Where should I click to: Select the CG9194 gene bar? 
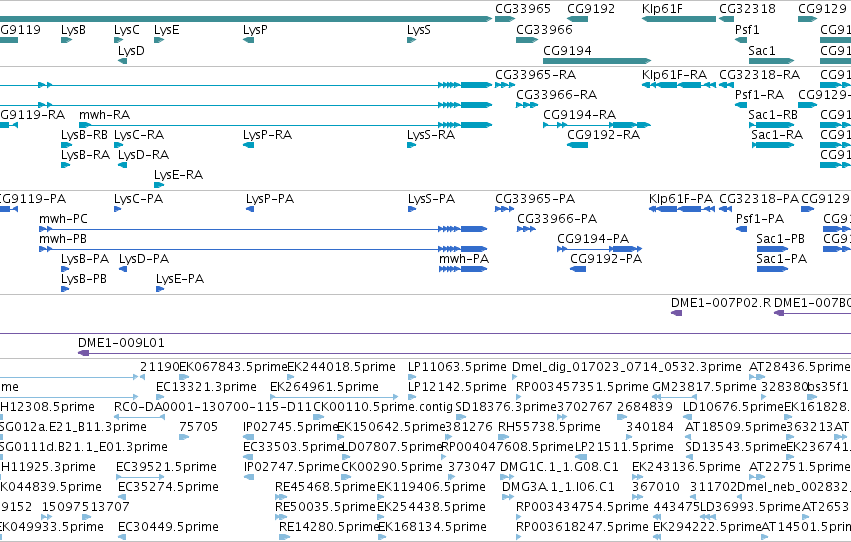click(596, 61)
